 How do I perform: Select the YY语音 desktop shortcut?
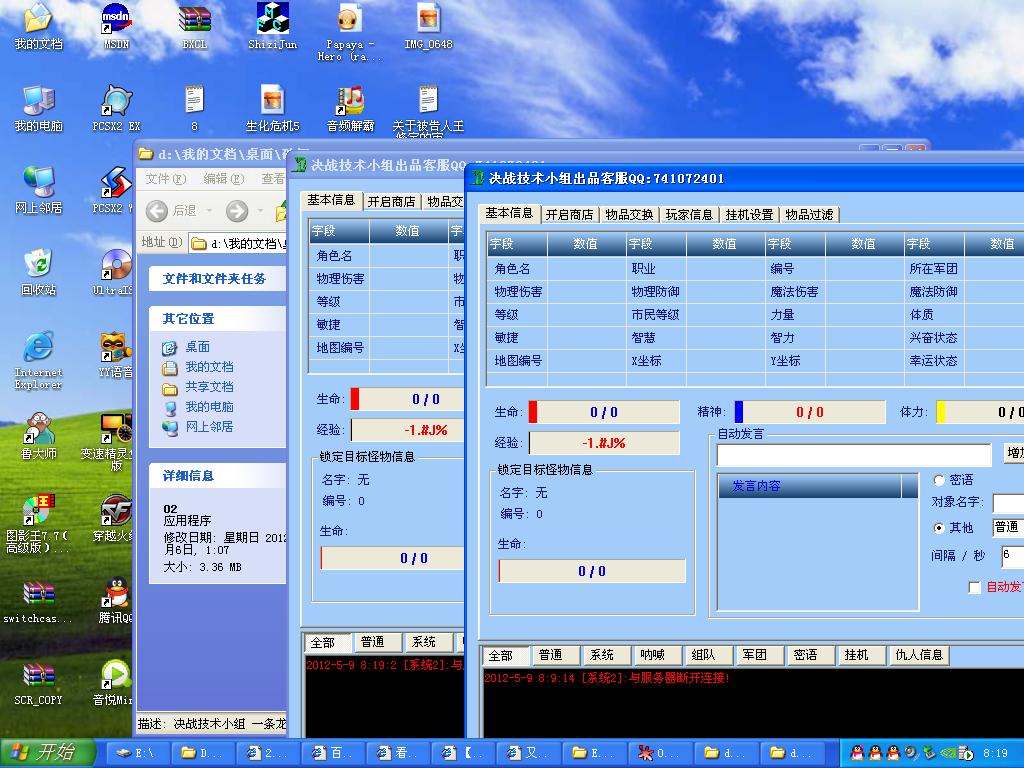click(115, 355)
